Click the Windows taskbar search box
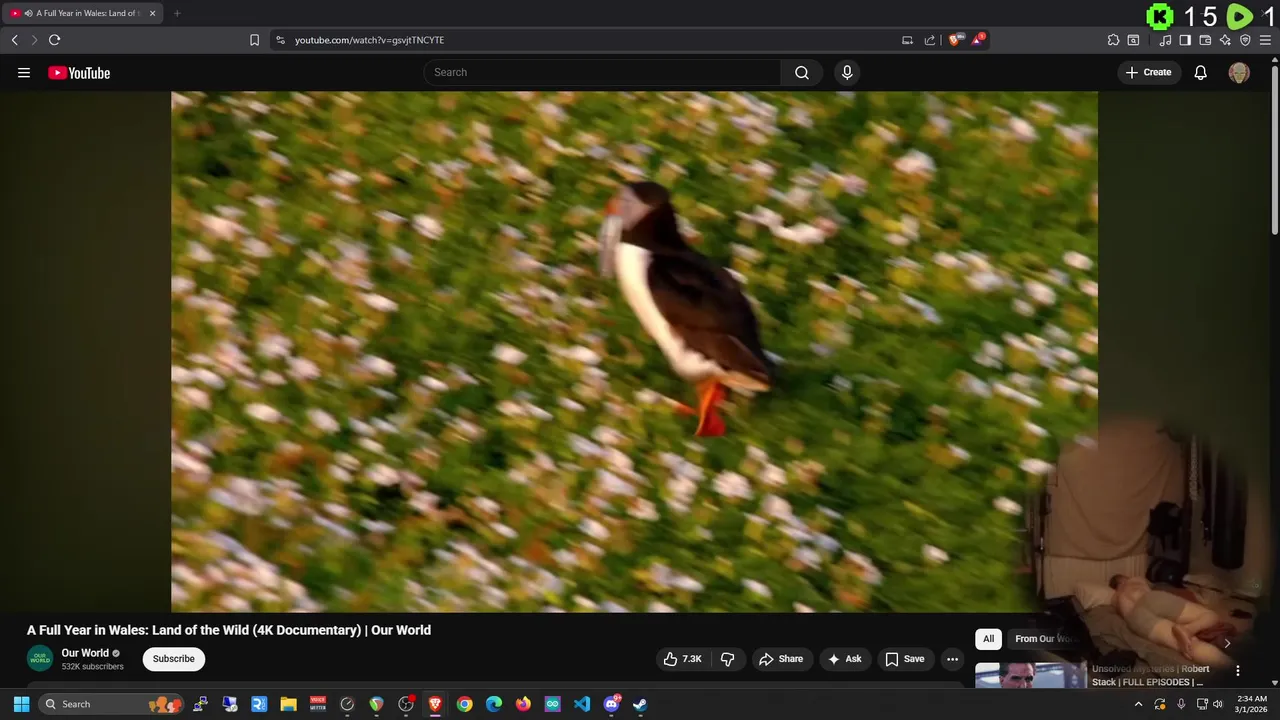 pyautogui.click(x=111, y=704)
